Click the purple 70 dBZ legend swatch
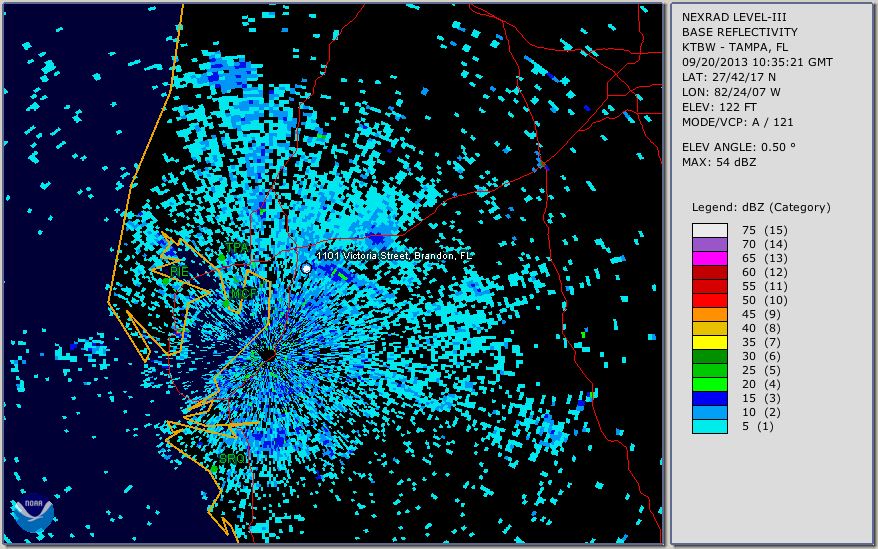The height and width of the screenshot is (549, 878). coord(709,244)
